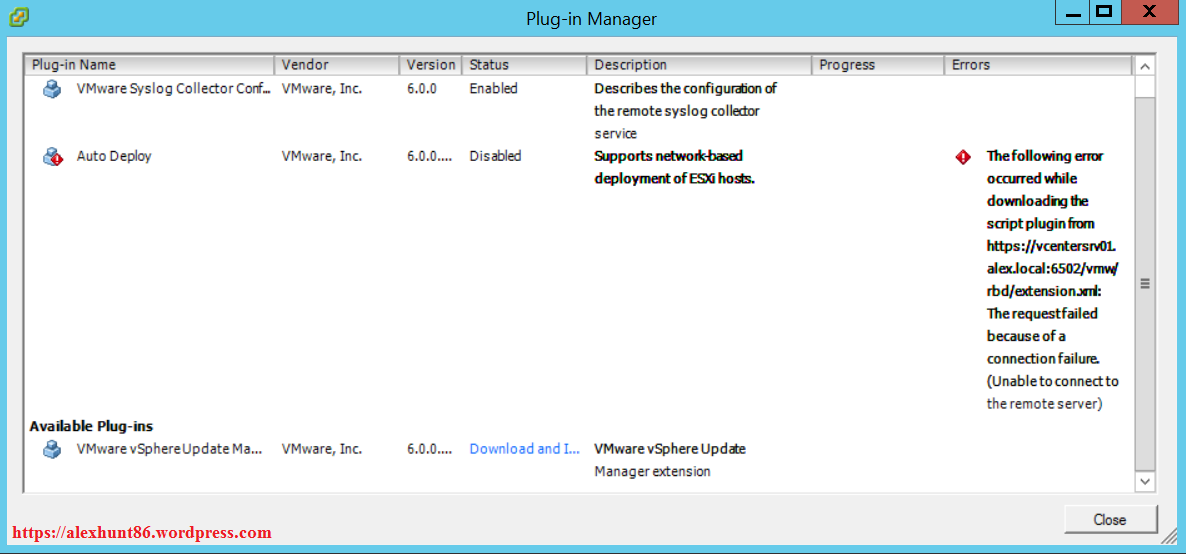The image size is (1186, 554).
Task: Click the vSphere icon in the title bar
Action: tap(19, 17)
